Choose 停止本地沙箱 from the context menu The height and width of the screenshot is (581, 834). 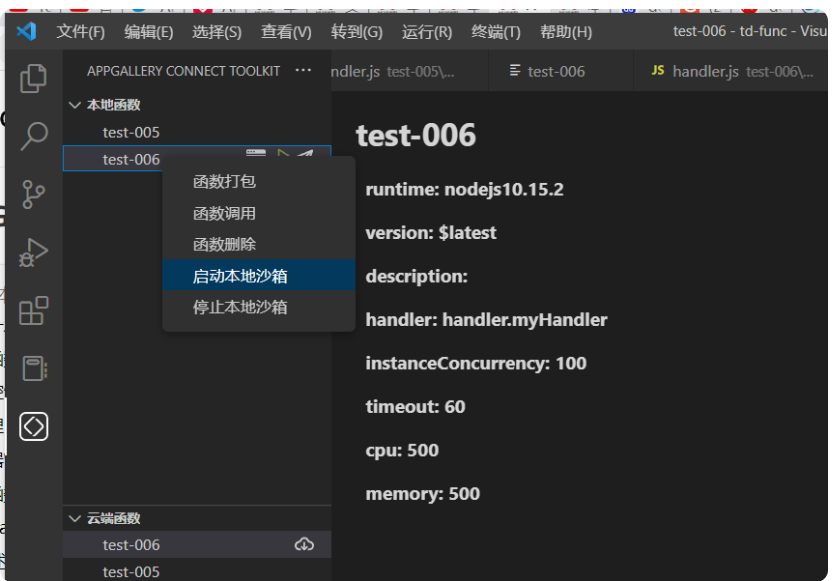click(258, 307)
